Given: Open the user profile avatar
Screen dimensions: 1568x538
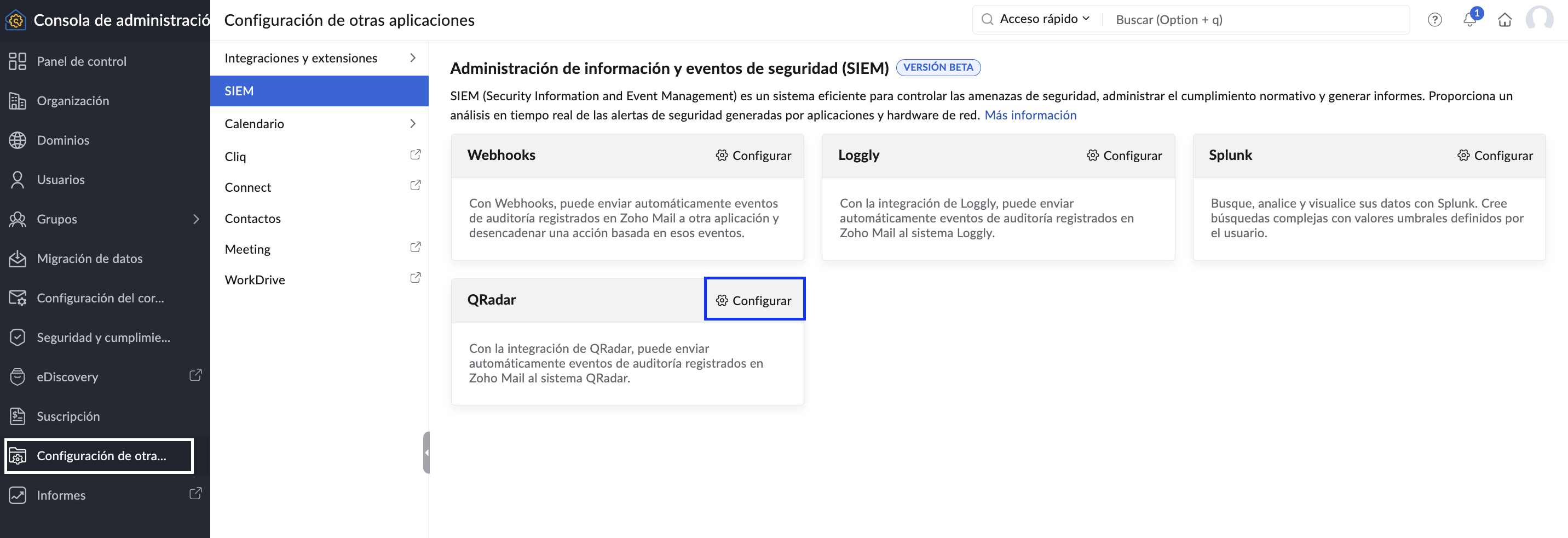Looking at the screenshot, I should [1539, 19].
